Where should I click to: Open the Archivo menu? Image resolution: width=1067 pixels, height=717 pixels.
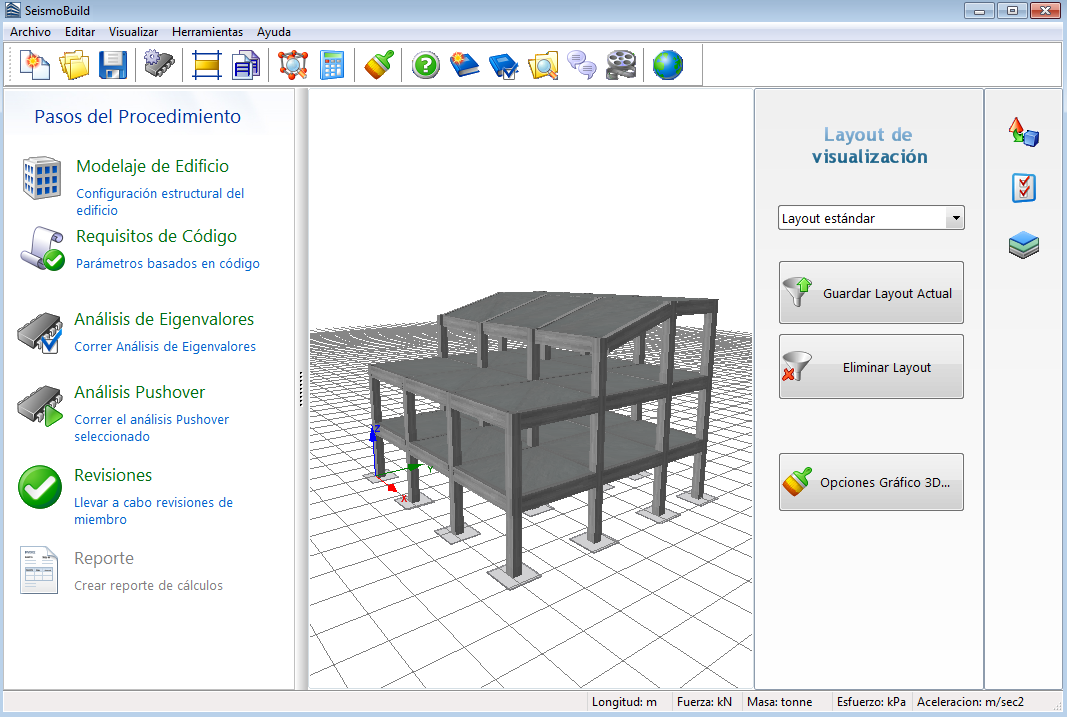(30, 32)
